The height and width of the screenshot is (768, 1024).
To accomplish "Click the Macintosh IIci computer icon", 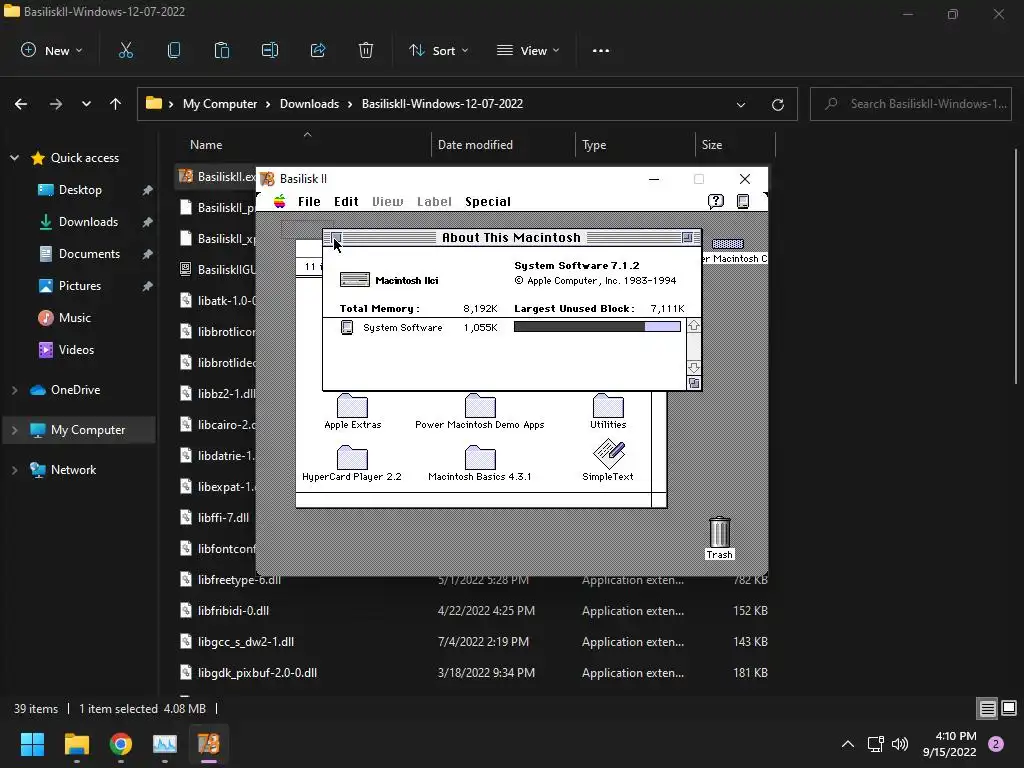I will tap(355, 280).
